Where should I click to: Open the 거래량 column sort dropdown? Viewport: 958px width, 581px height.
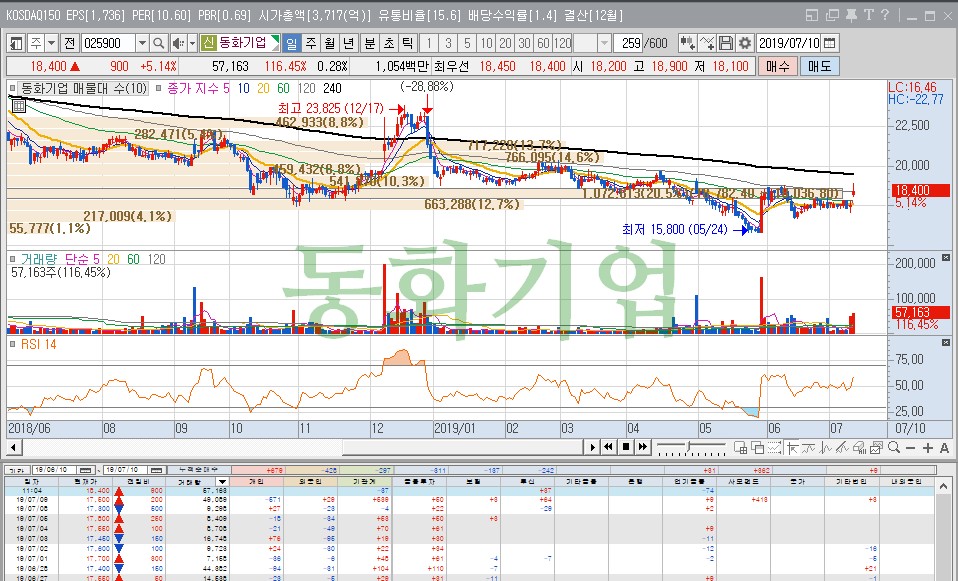click(x=222, y=481)
